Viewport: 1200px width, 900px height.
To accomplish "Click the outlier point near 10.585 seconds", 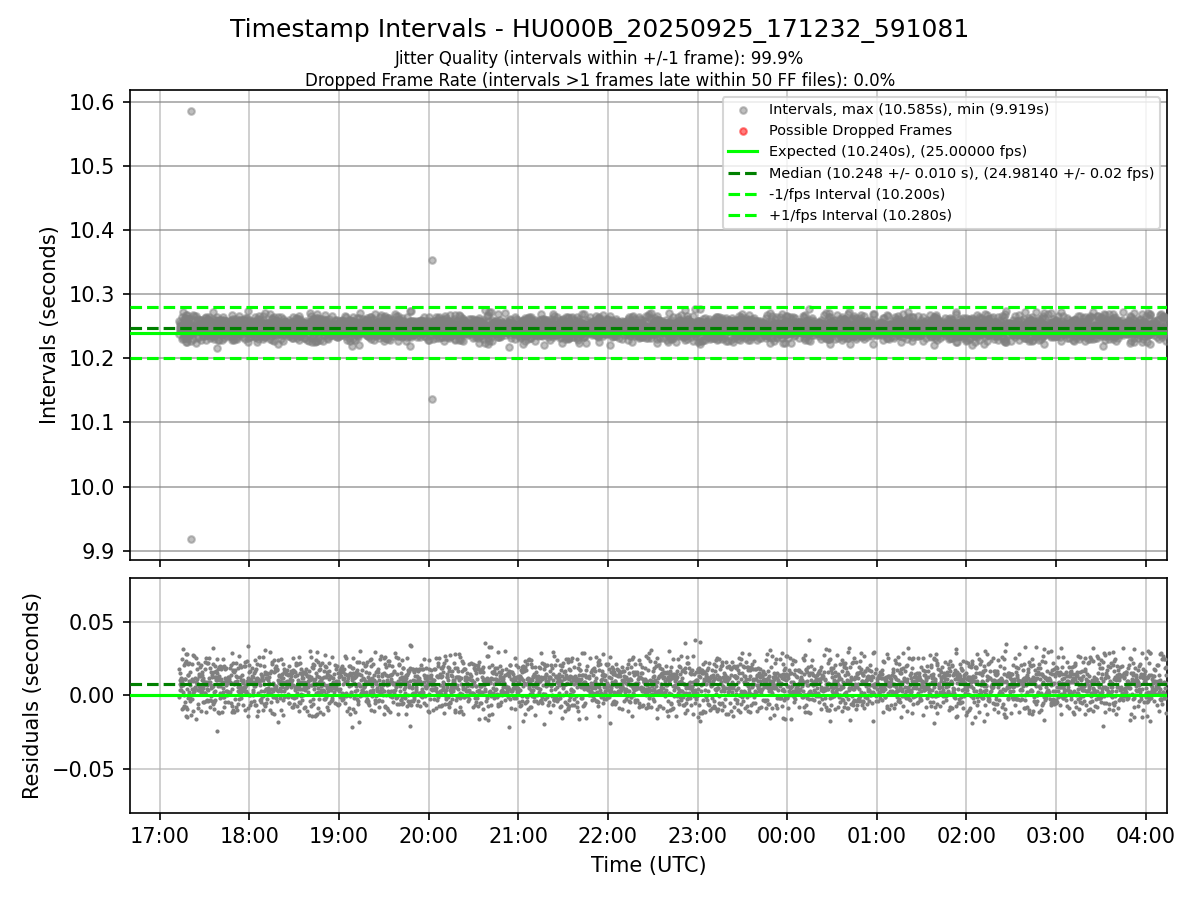I will tap(191, 111).
